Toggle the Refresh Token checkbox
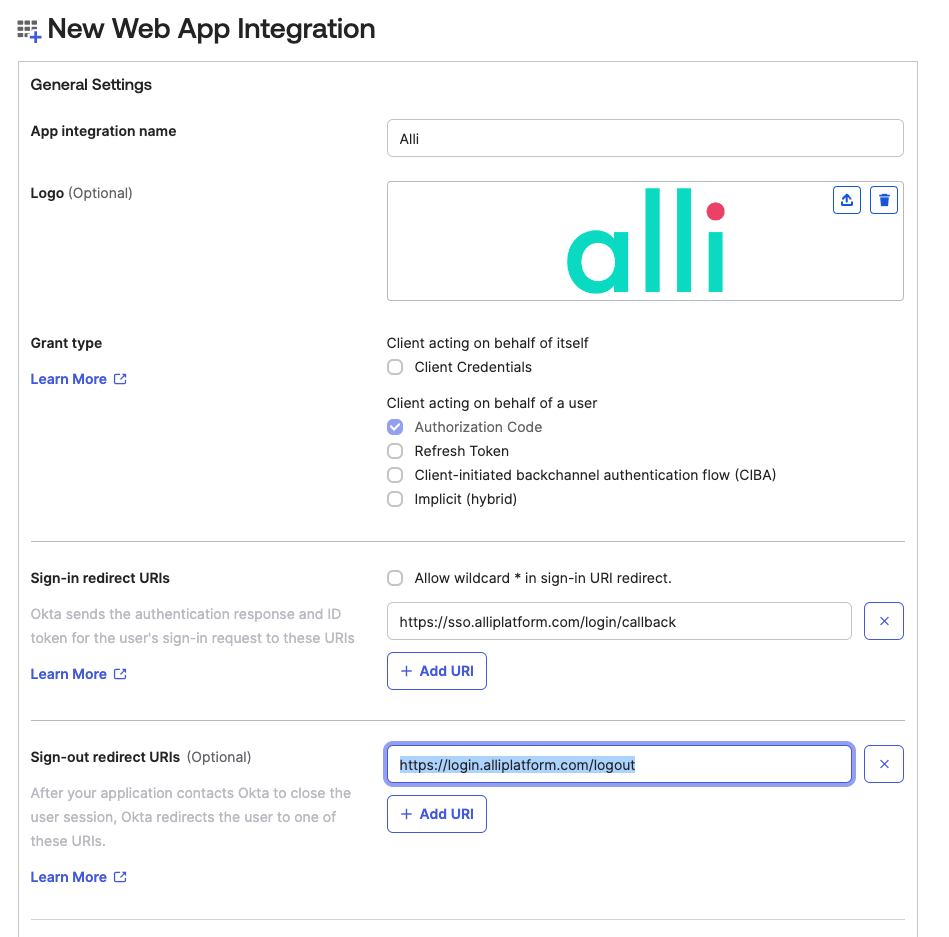This screenshot has height=937, width=949. pos(395,451)
